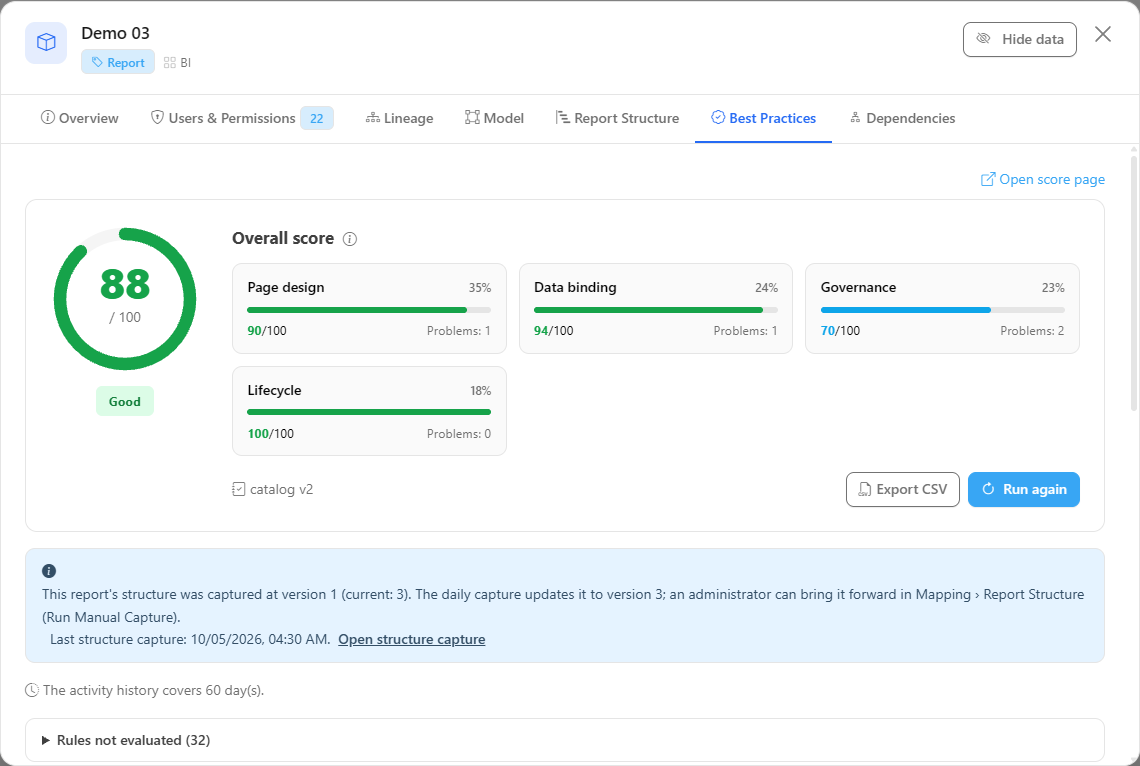The image size is (1140, 766).
Task: Expand Rules not evaluated (32)
Action: pyautogui.click(x=564, y=740)
